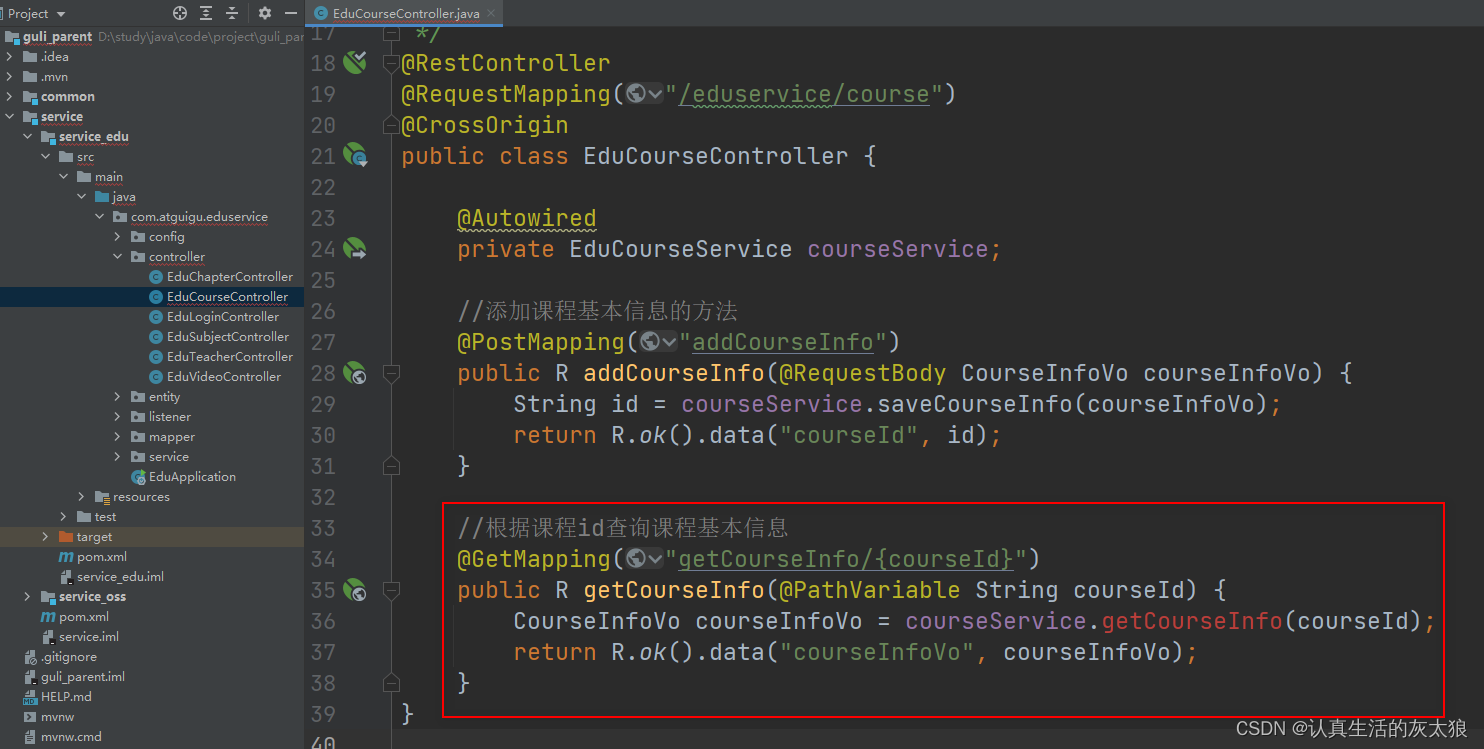Viewport: 1484px width, 749px height.
Task: Click the fold end marker at line 38
Action: (391, 683)
